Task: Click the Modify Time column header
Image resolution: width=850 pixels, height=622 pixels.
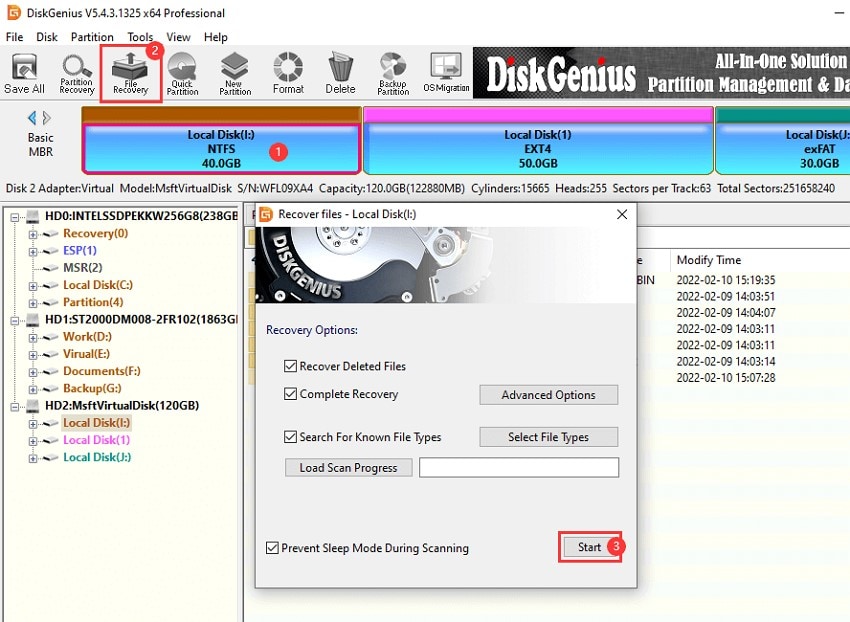Action: (x=709, y=260)
